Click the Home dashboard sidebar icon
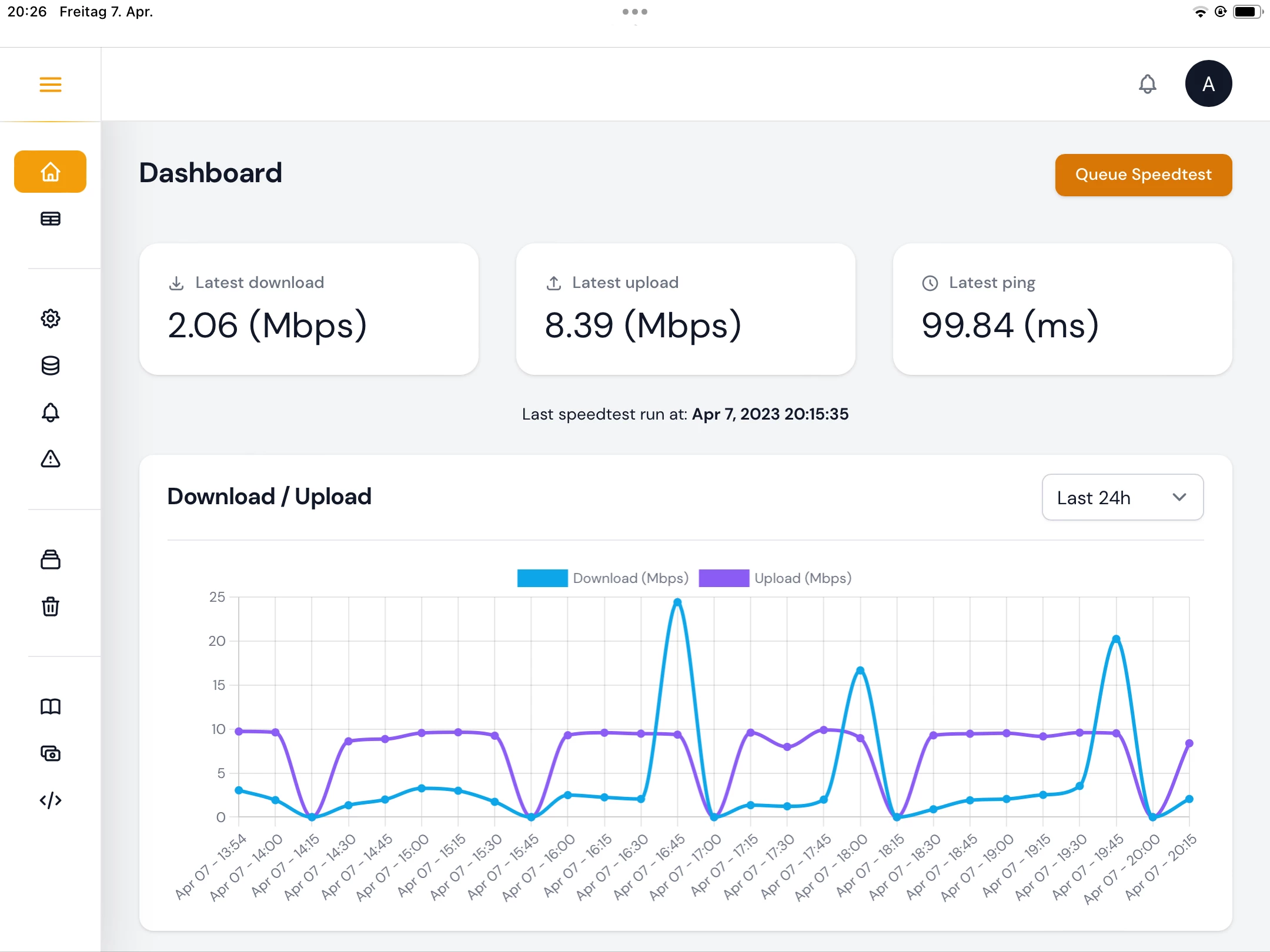Screen dimensions: 1270x952 [51, 172]
